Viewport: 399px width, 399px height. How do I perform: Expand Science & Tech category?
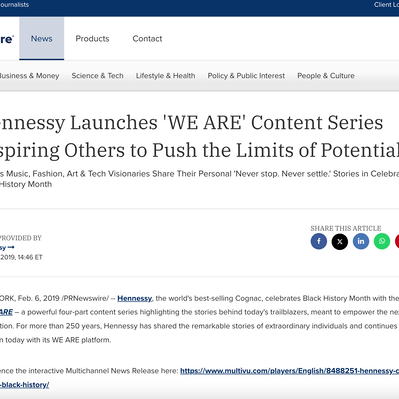[97, 76]
